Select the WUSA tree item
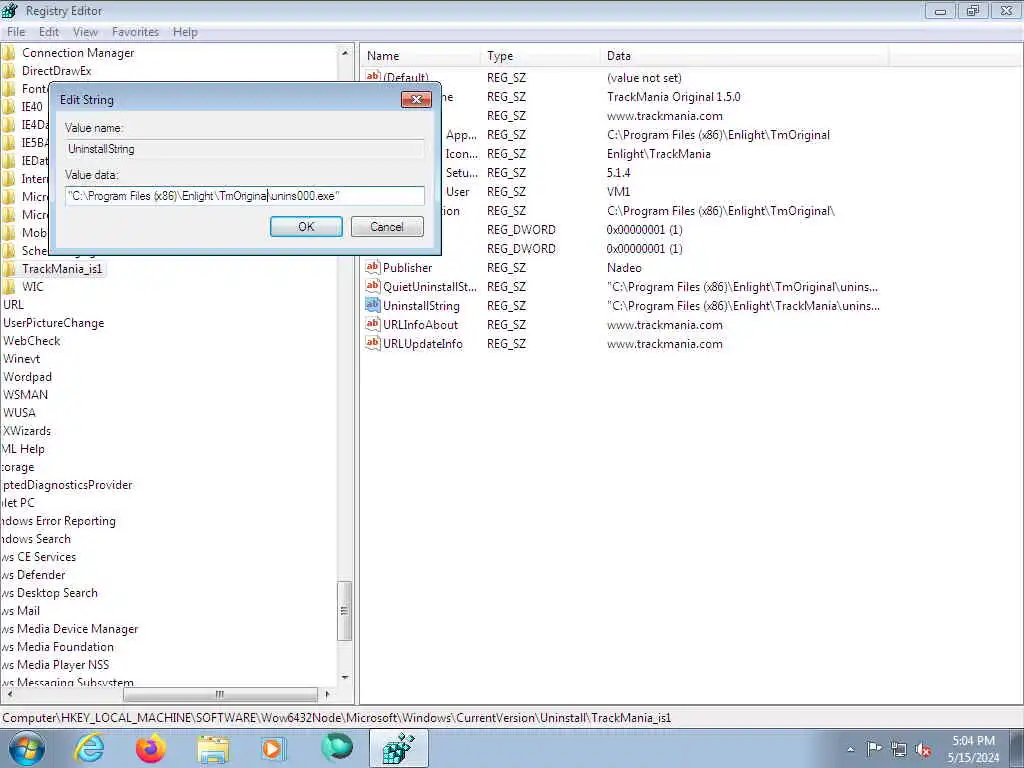The image size is (1024, 768). pos(20,413)
